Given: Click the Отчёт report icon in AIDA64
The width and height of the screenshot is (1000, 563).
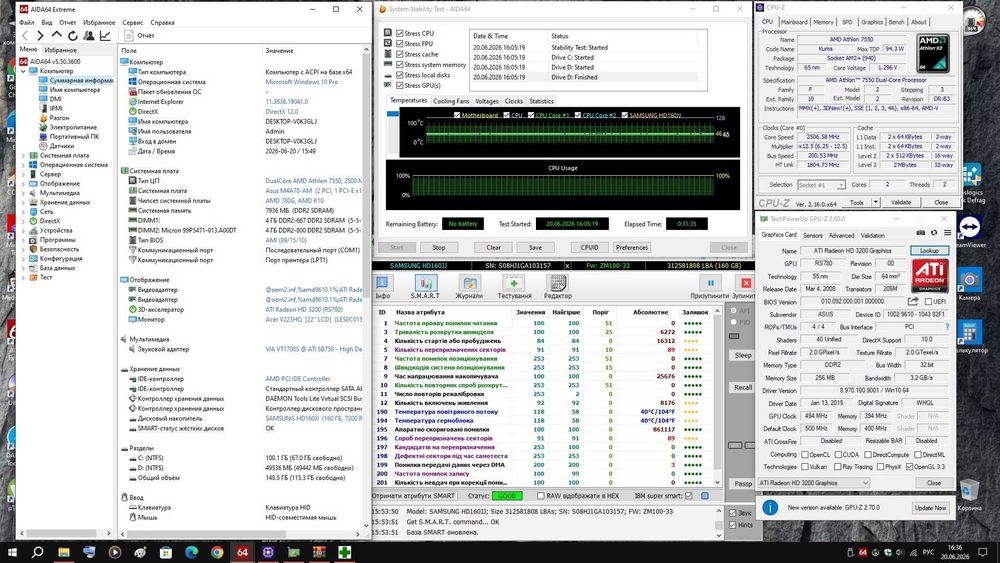Looking at the screenshot, I should [129, 36].
